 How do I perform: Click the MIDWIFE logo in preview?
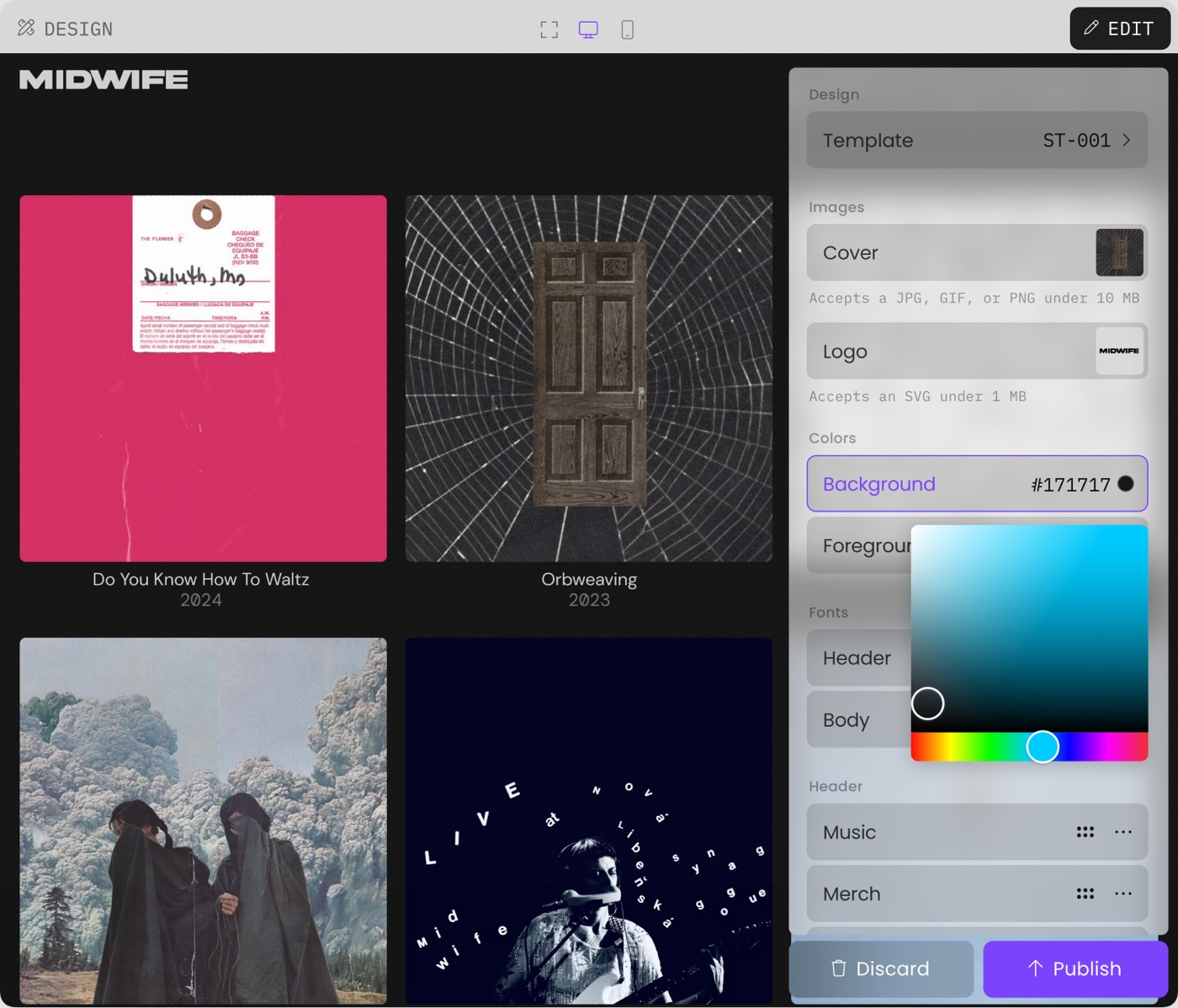click(x=103, y=80)
